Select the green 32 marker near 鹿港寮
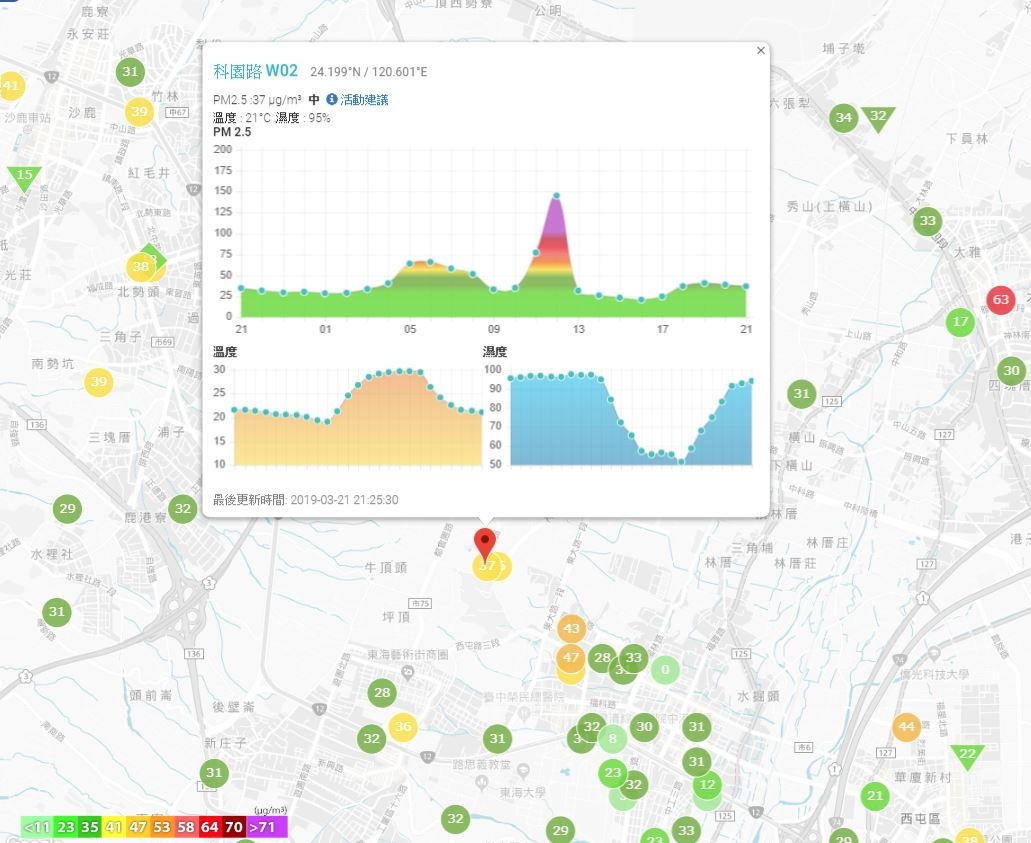The height and width of the screenshot is (843, 1031). 183,509
